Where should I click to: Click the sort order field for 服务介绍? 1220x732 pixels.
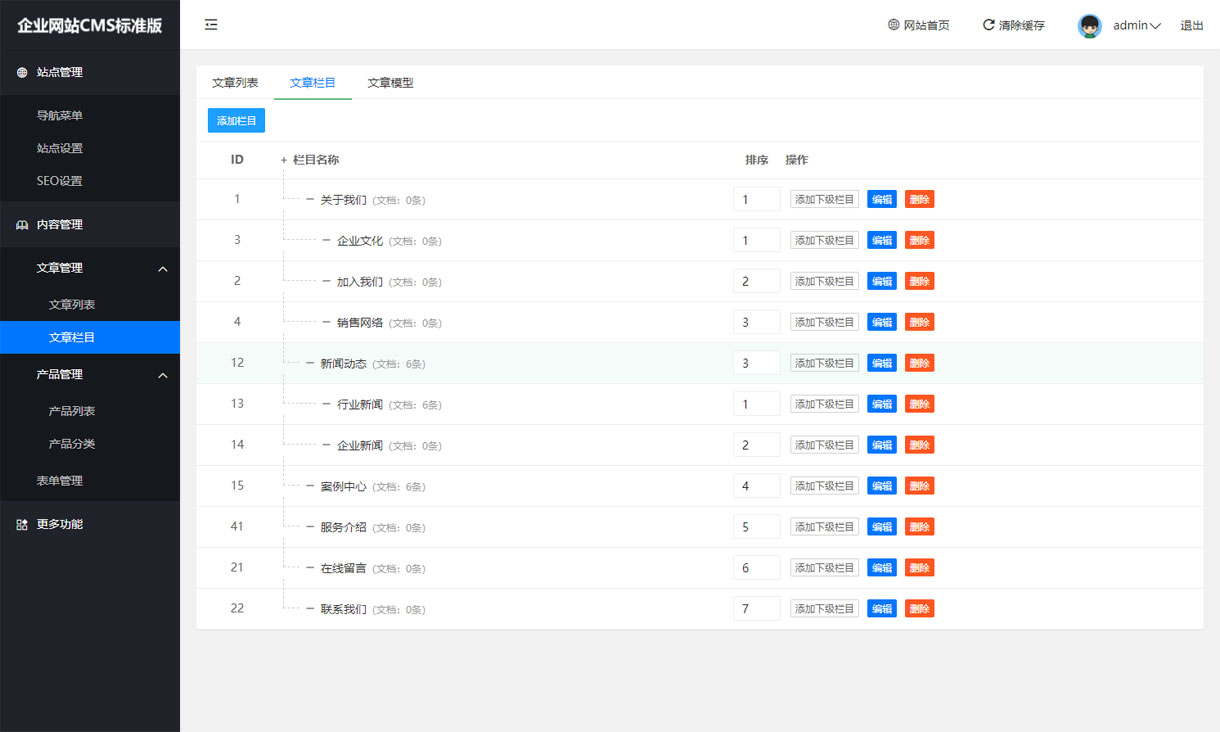[756, 527]
